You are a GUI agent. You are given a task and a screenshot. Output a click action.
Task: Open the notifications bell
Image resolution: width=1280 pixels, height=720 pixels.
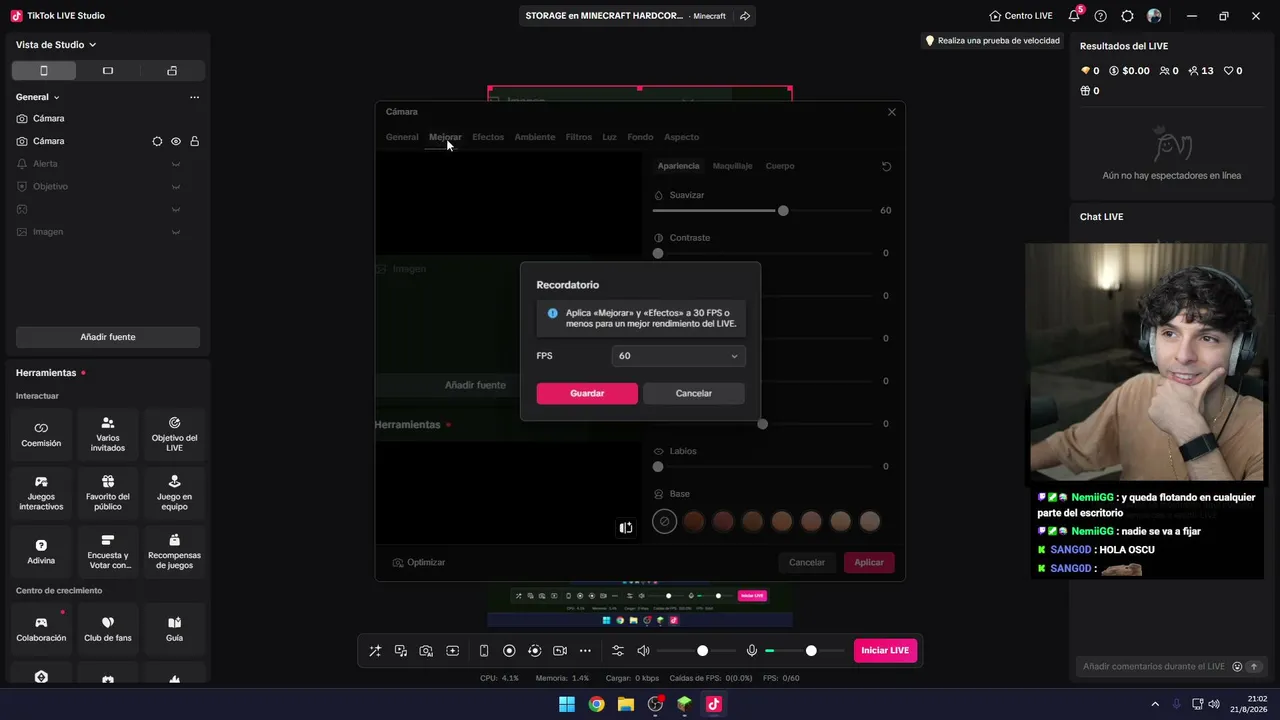[x=1074, y=16]
